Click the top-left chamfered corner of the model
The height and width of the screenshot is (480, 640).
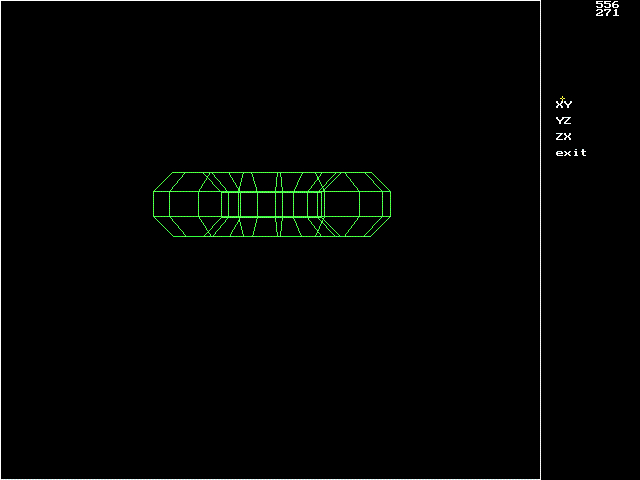pos(163,182)
